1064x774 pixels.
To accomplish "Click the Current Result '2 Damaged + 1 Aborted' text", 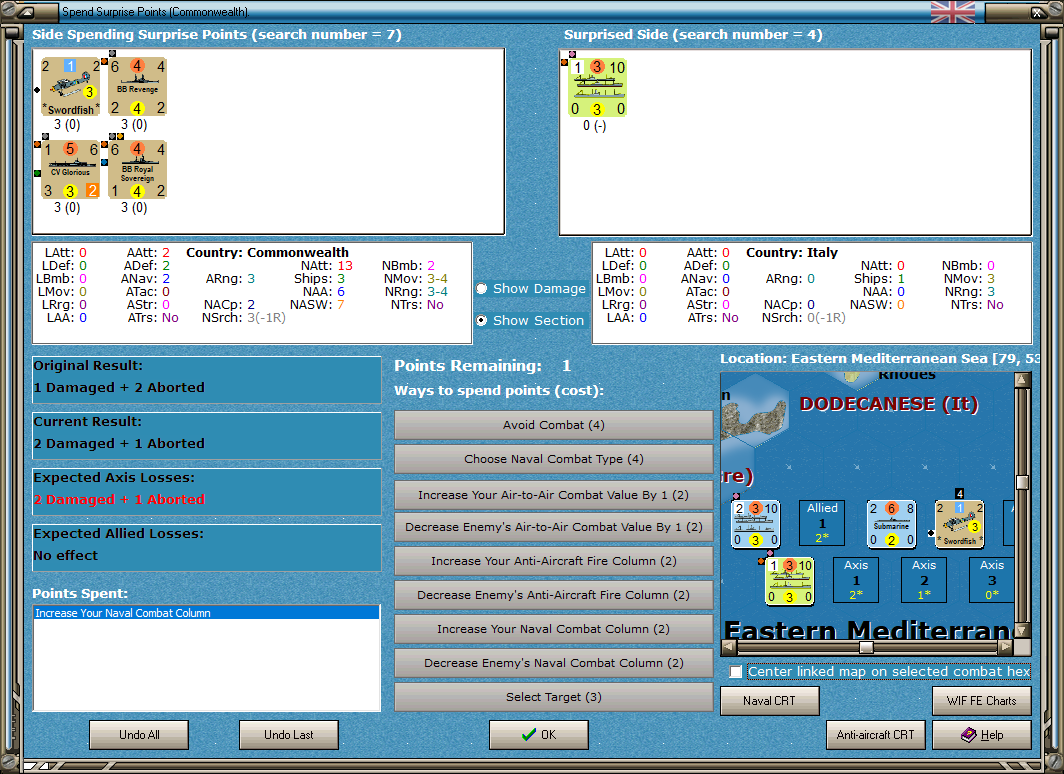I will point(119,443).
